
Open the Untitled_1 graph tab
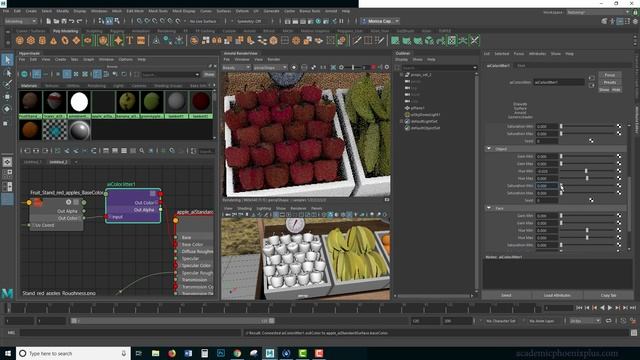[32, 162]
